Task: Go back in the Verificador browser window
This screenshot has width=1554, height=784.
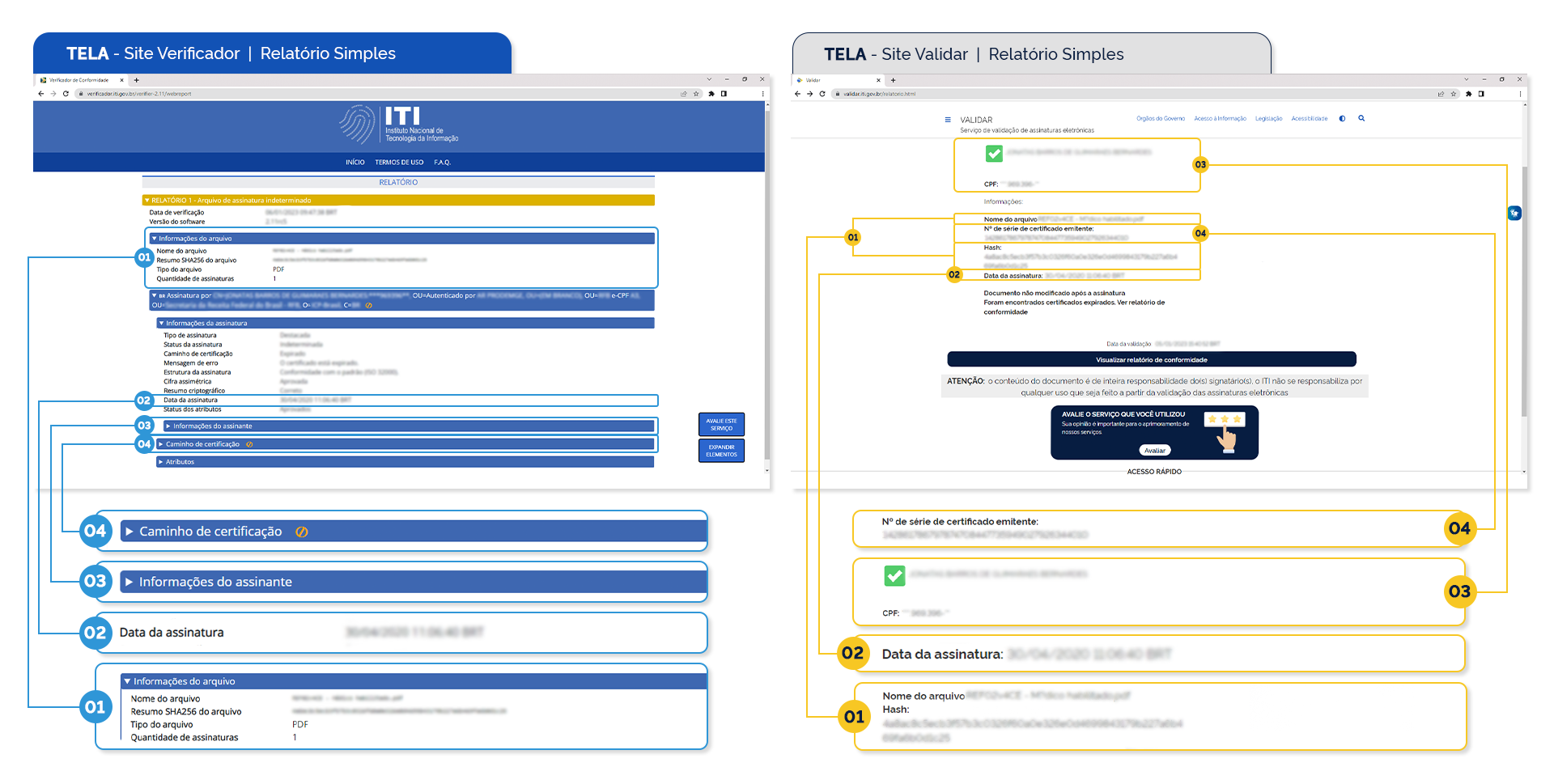Action: (41, 94)
